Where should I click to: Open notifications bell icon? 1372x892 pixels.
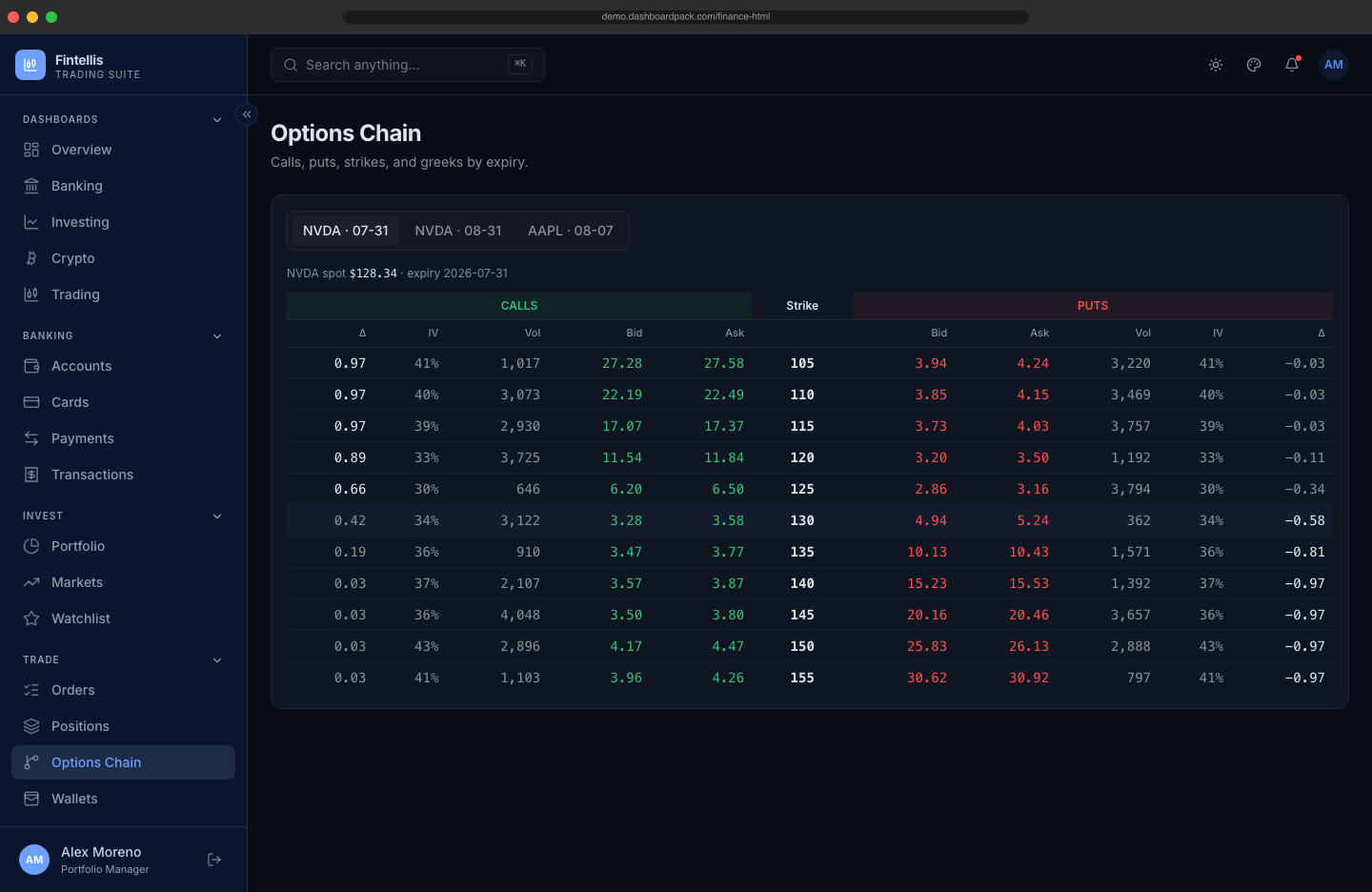(1292, 65)
